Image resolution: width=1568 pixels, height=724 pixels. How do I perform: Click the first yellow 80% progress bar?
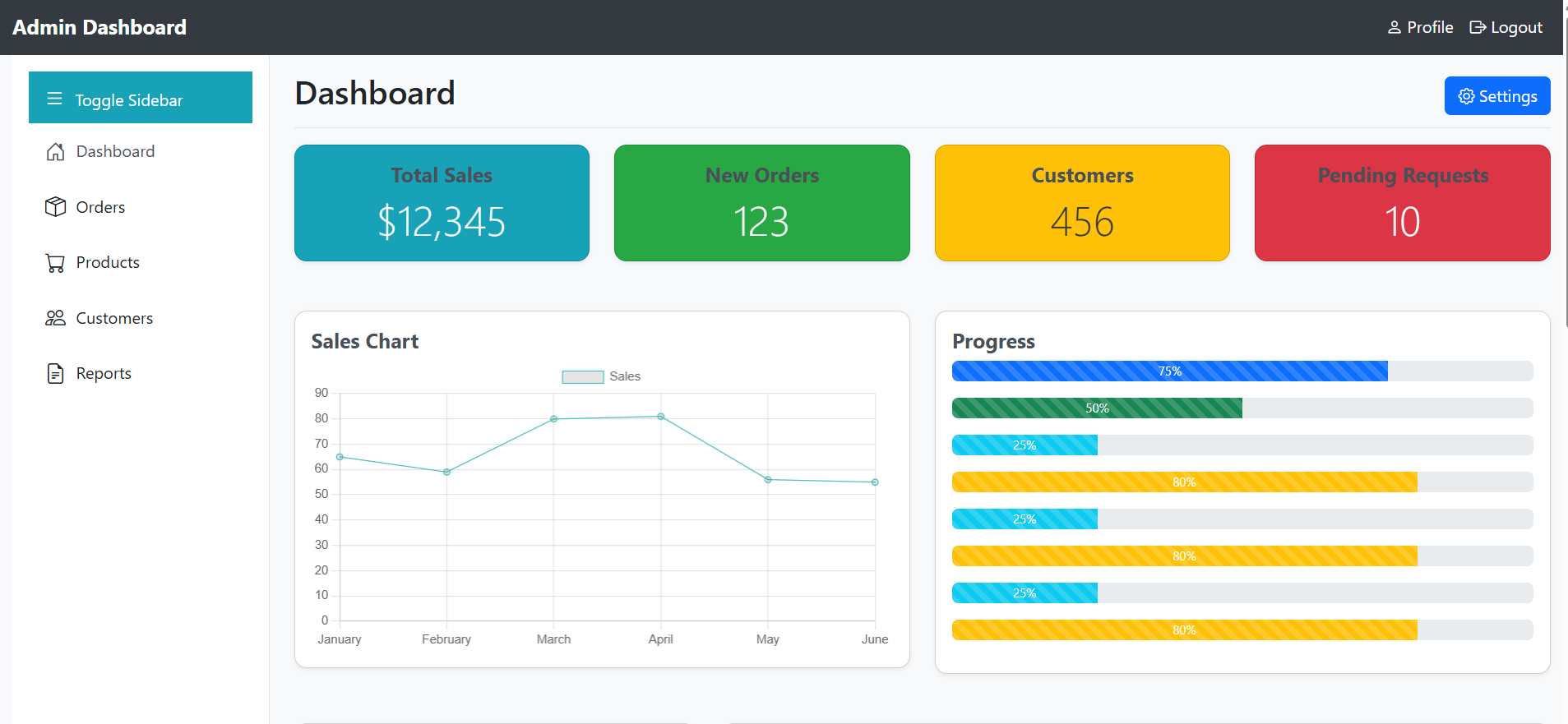pyautogui.click(x=1184, y=482)
